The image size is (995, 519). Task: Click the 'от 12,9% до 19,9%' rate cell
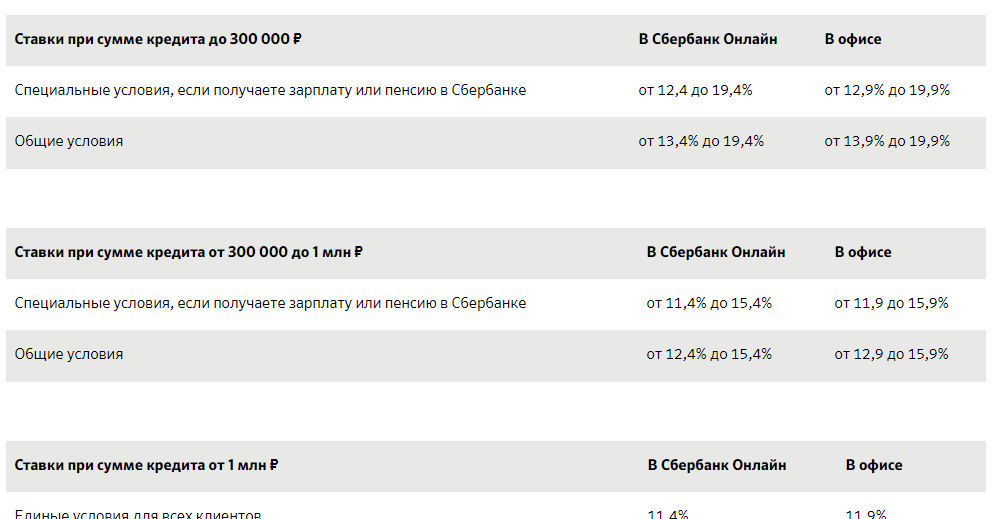[887, 90]
